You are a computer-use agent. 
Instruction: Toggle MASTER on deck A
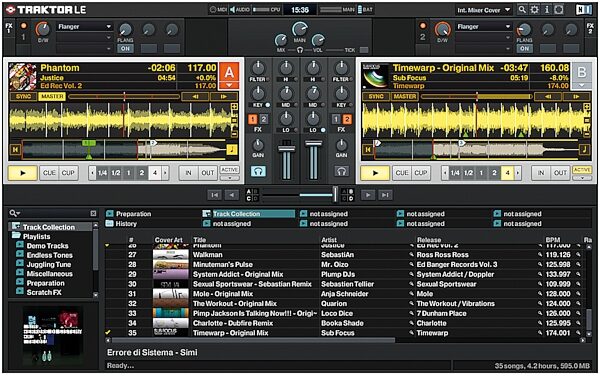tap(52, 96)
